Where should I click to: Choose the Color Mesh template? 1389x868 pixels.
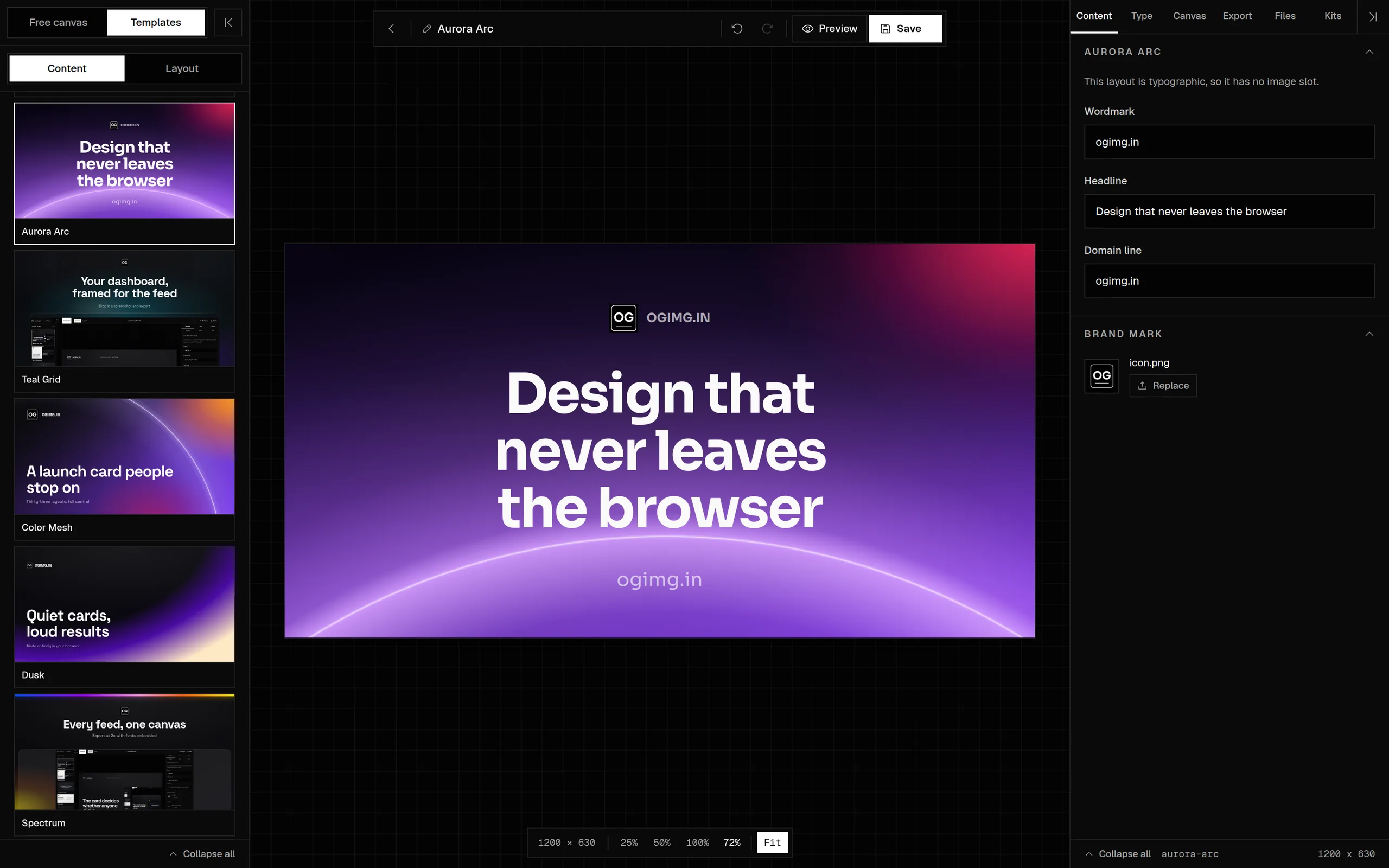(125, 469)
